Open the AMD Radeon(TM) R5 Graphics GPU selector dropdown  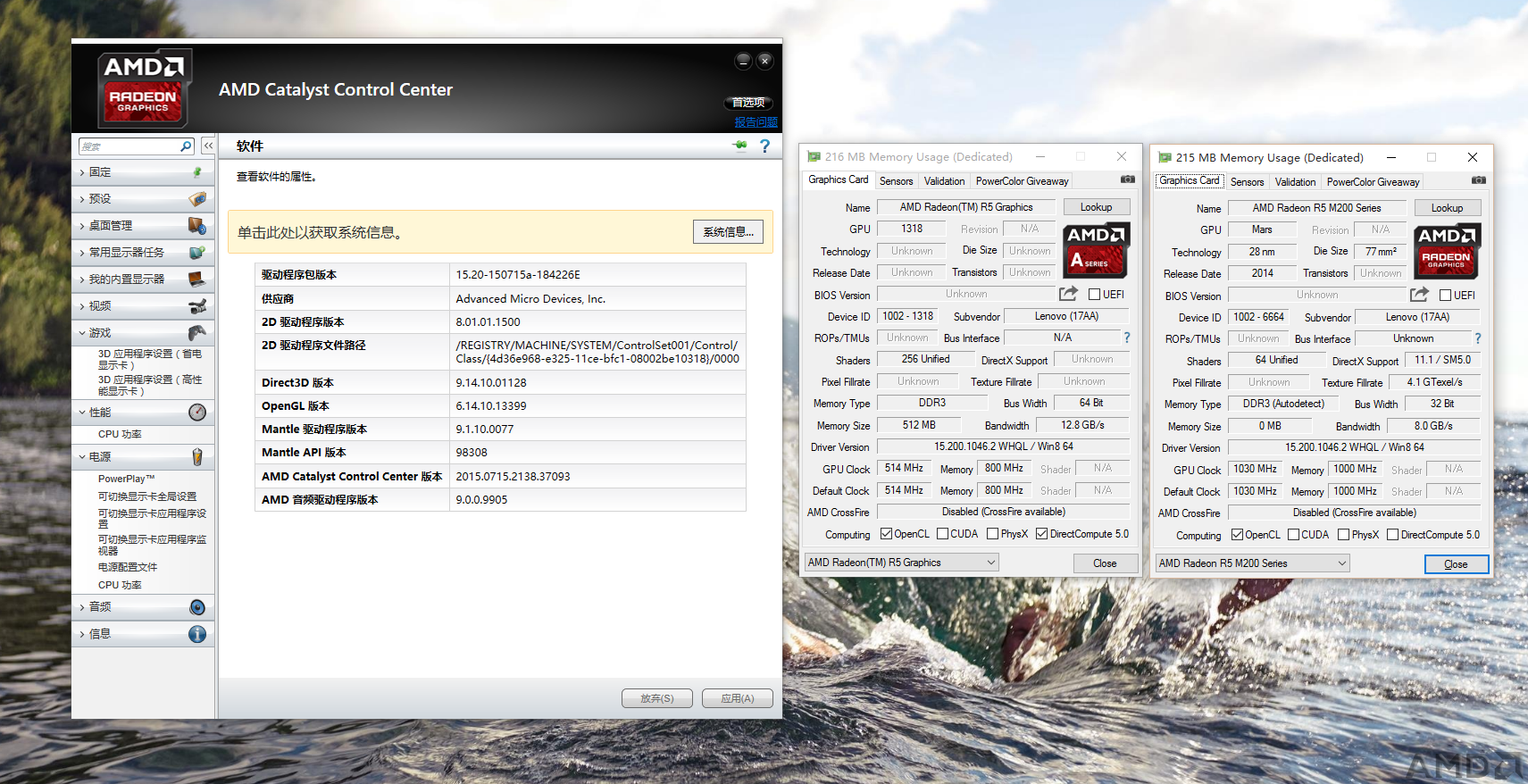click(901, 563)
